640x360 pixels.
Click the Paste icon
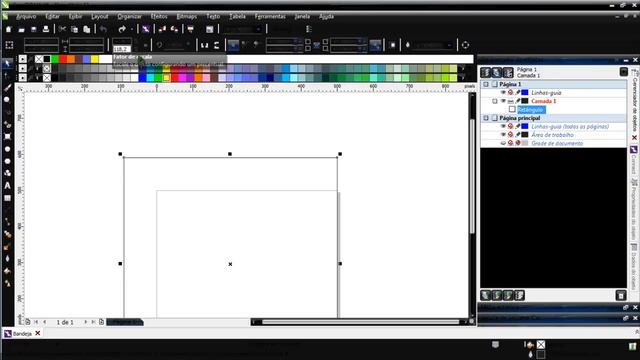[87, 29]
